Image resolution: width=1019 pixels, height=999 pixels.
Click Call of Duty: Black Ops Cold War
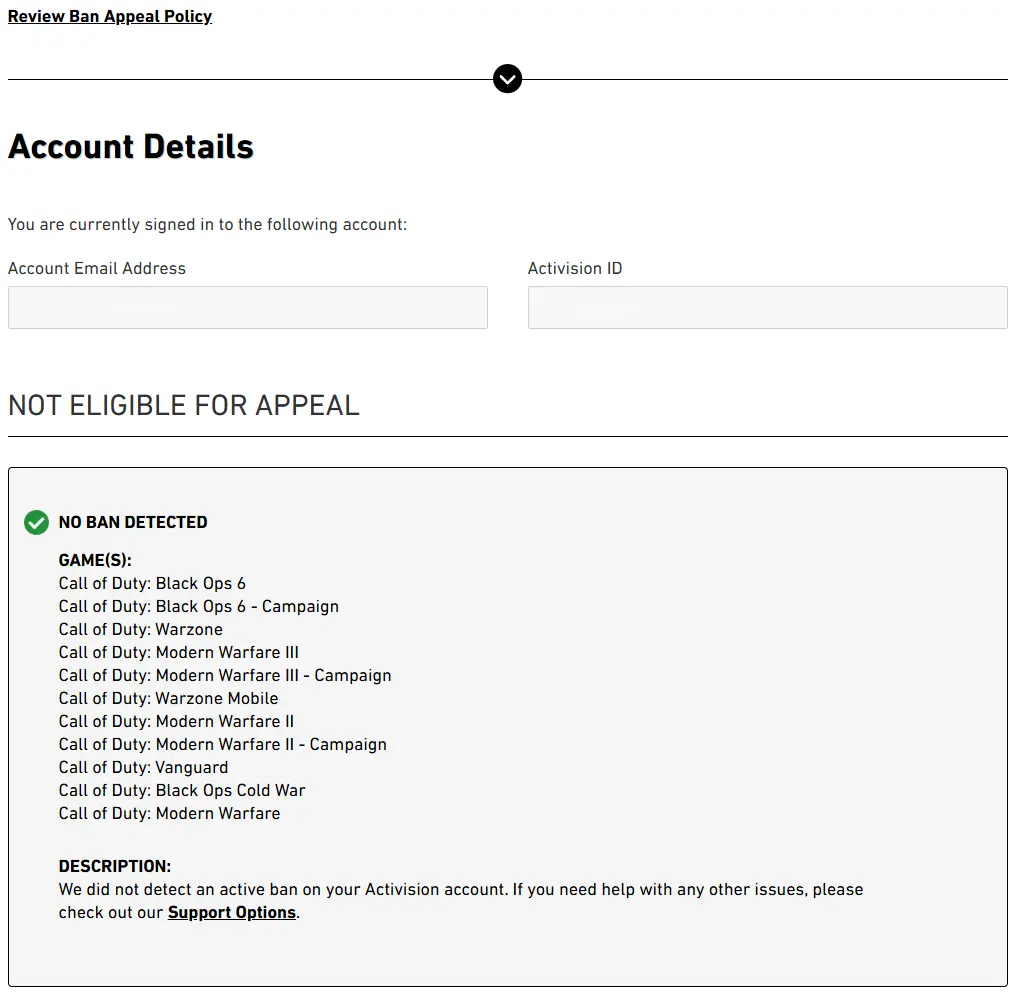point(182,790)
